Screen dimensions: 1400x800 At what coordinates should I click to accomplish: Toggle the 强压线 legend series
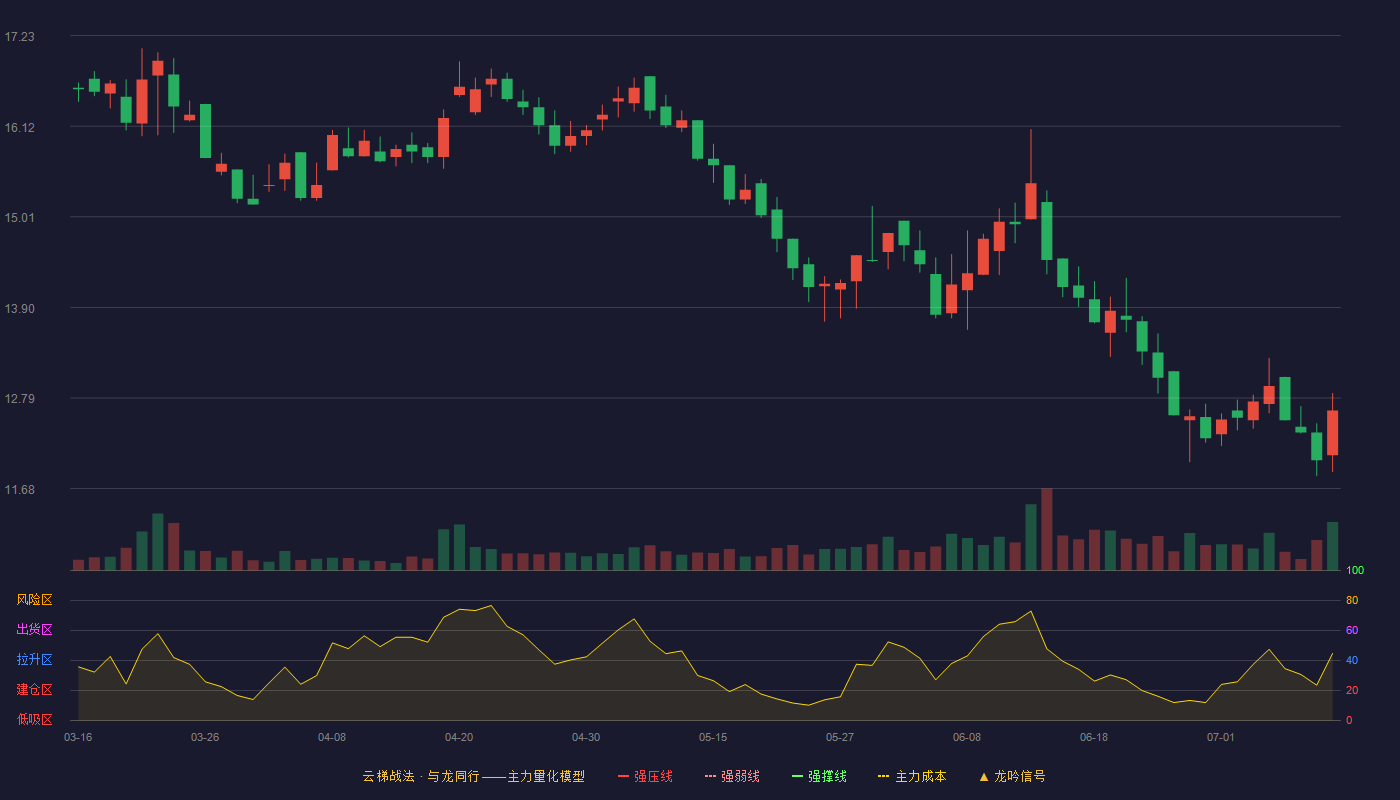coord(645,776)
